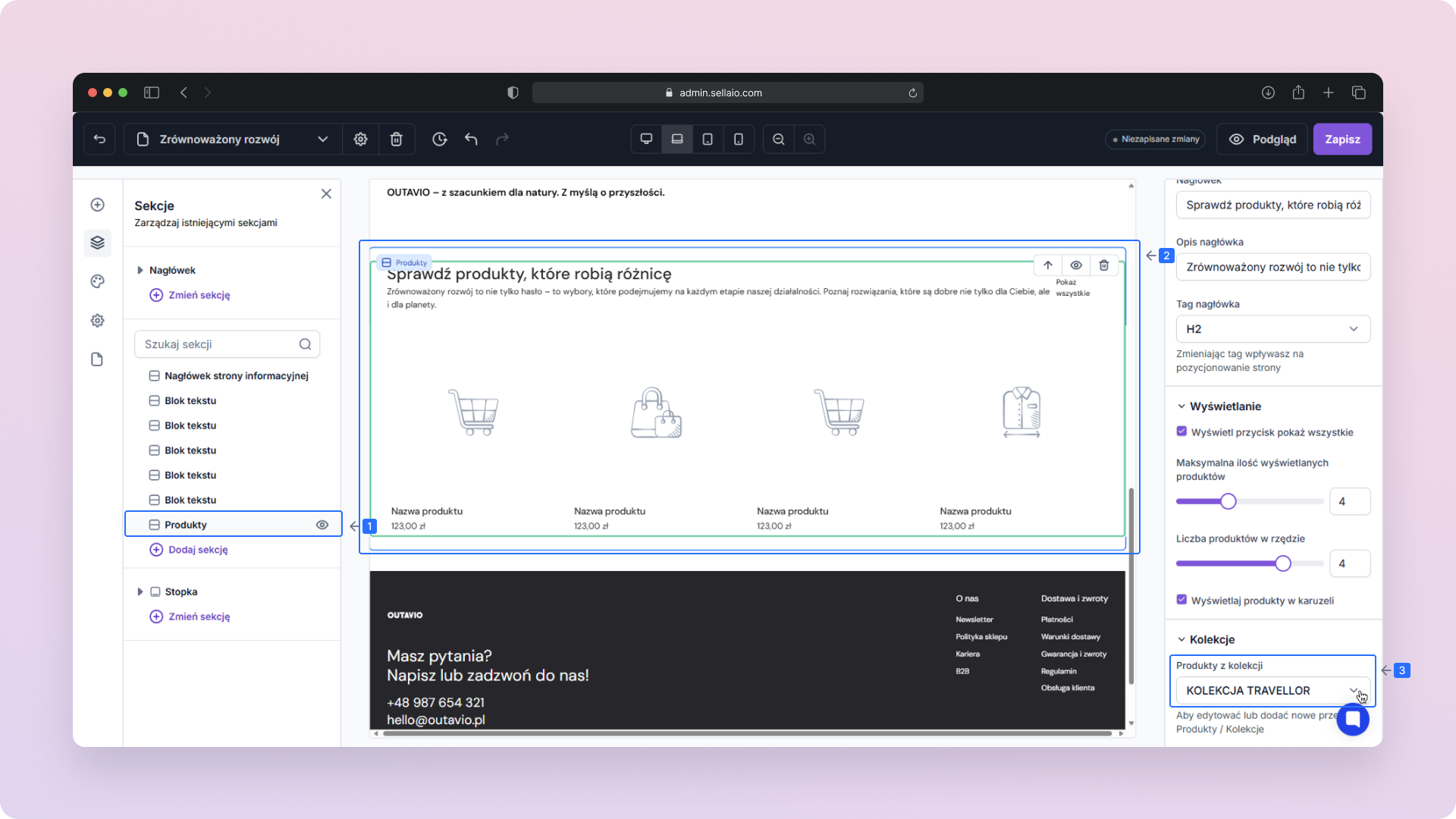
Task: Uncheck Wyświetl przycisk pokaż wszystkie
Action: pyautogui.click(x=1181, y=431)
